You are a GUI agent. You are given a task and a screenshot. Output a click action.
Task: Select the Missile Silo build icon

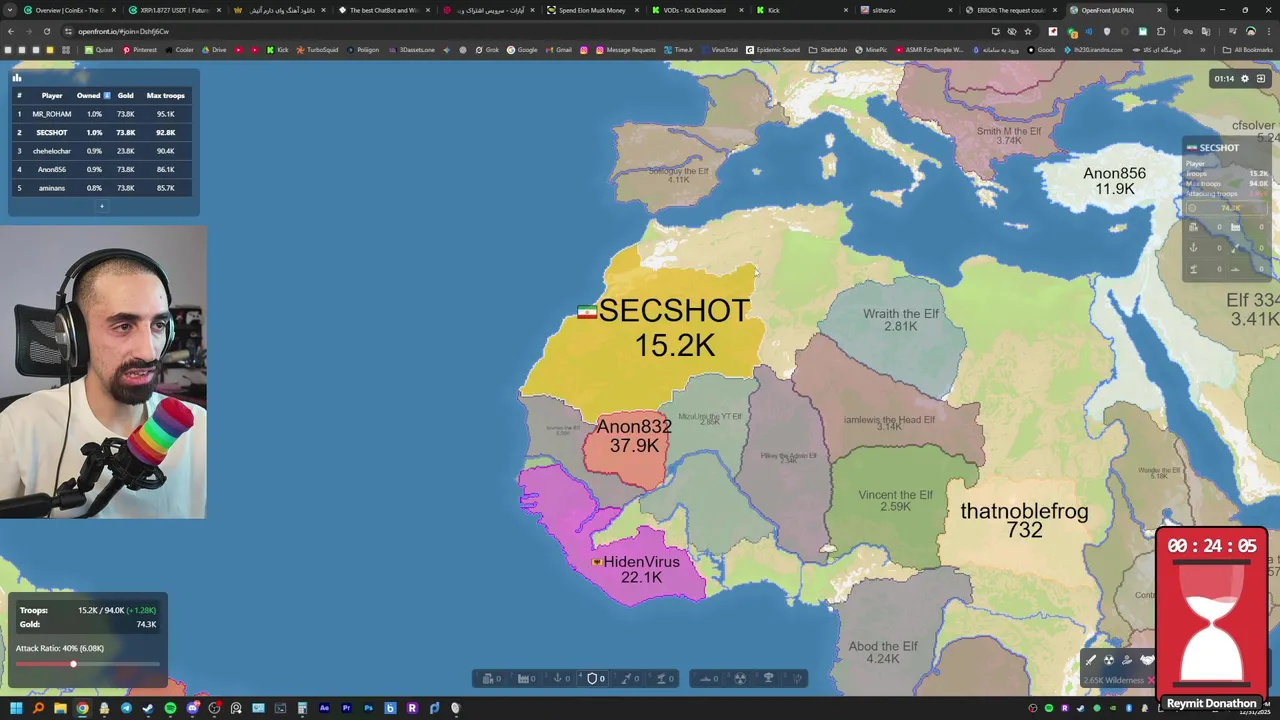[627, 678]
